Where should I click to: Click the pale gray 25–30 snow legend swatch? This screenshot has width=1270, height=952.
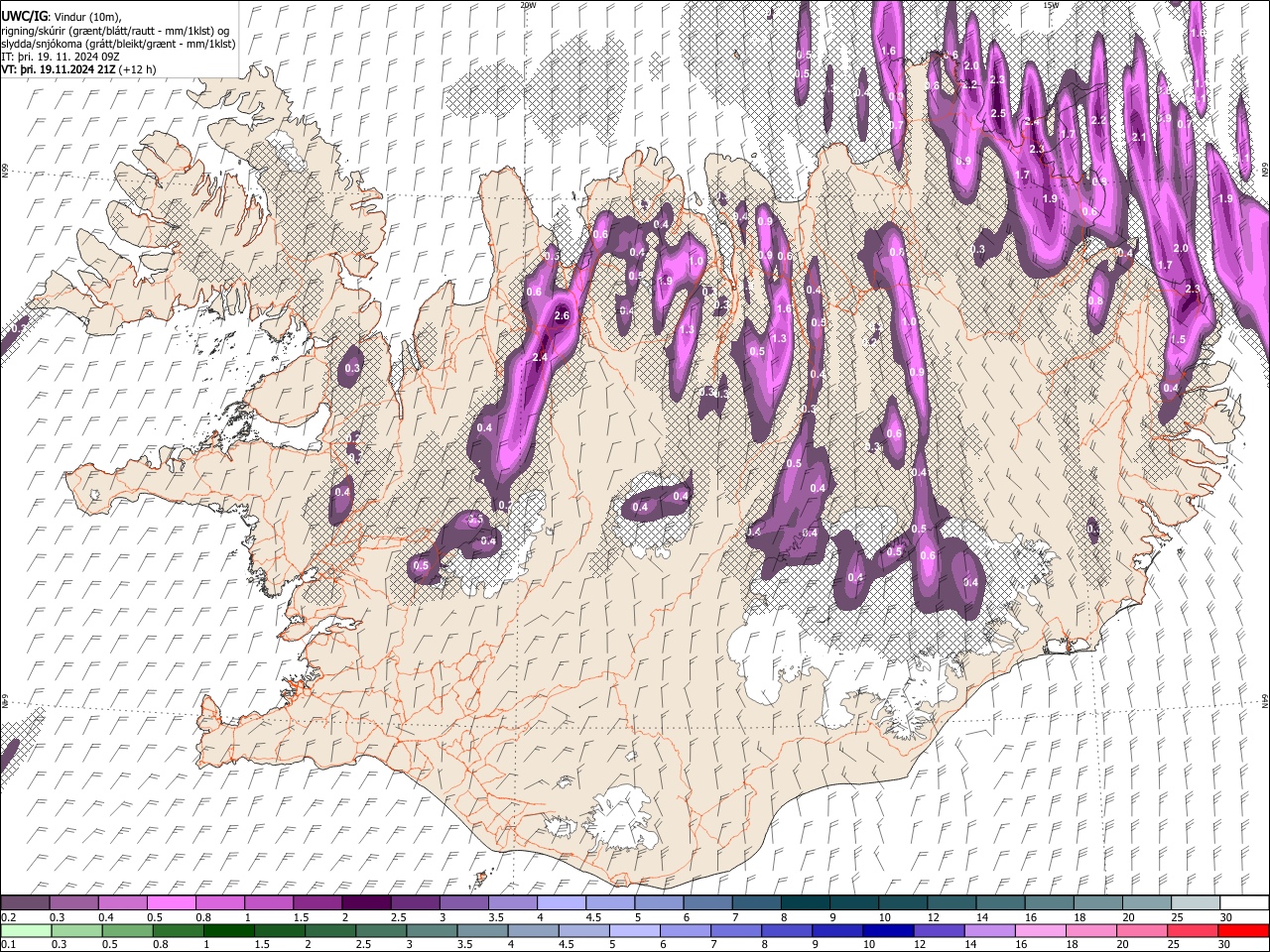1195,902
